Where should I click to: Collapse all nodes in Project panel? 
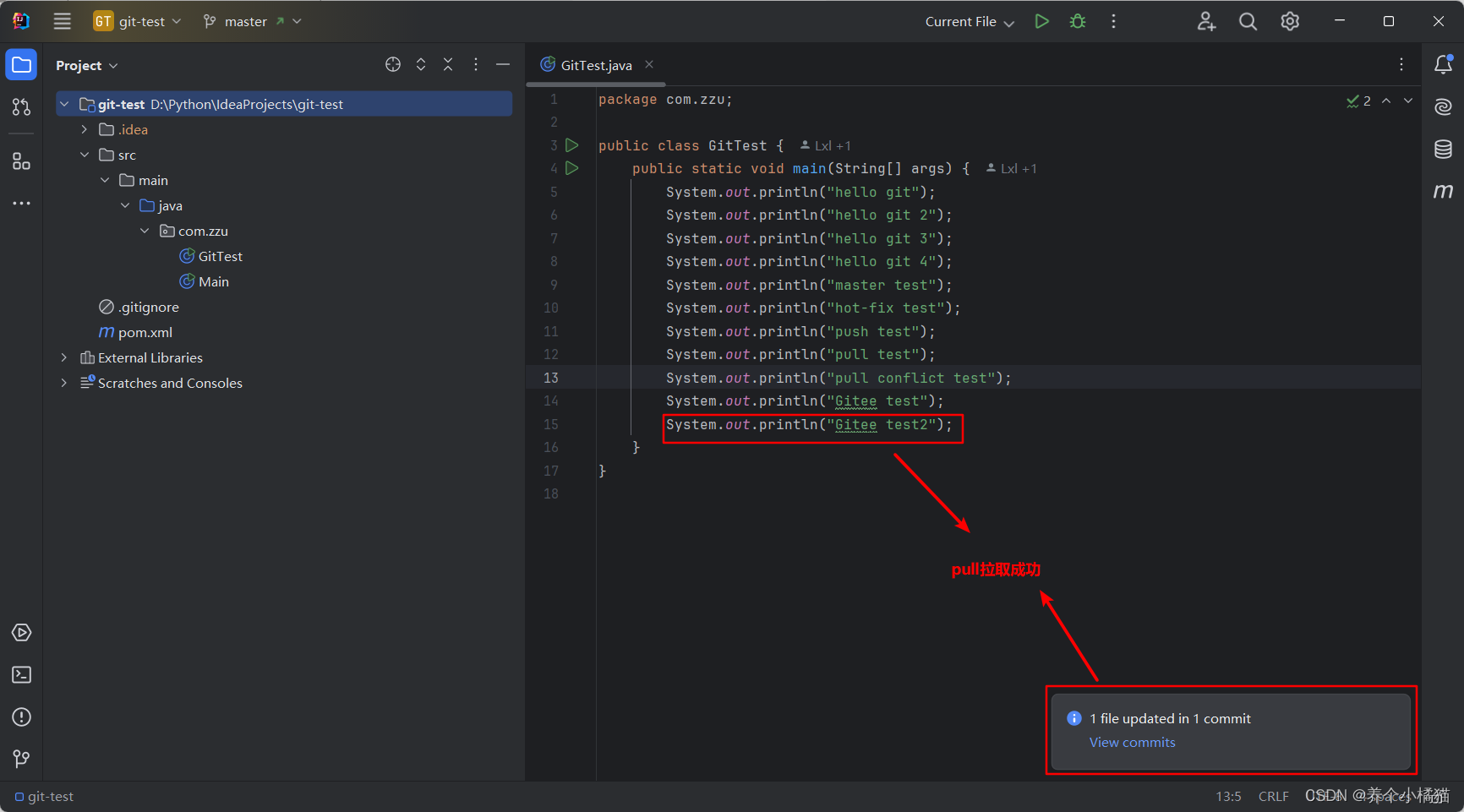pyautogui.click(x=448, y=64)
